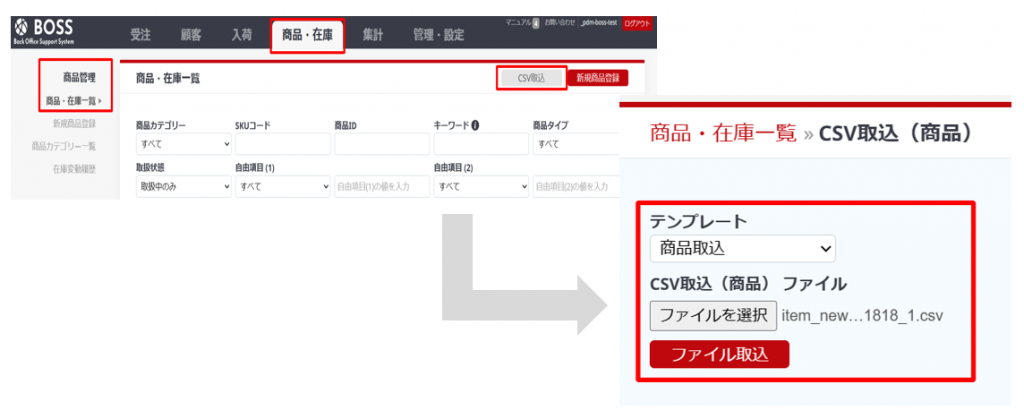Expand the 商品カテゴリー dropdown

[184, 144]
